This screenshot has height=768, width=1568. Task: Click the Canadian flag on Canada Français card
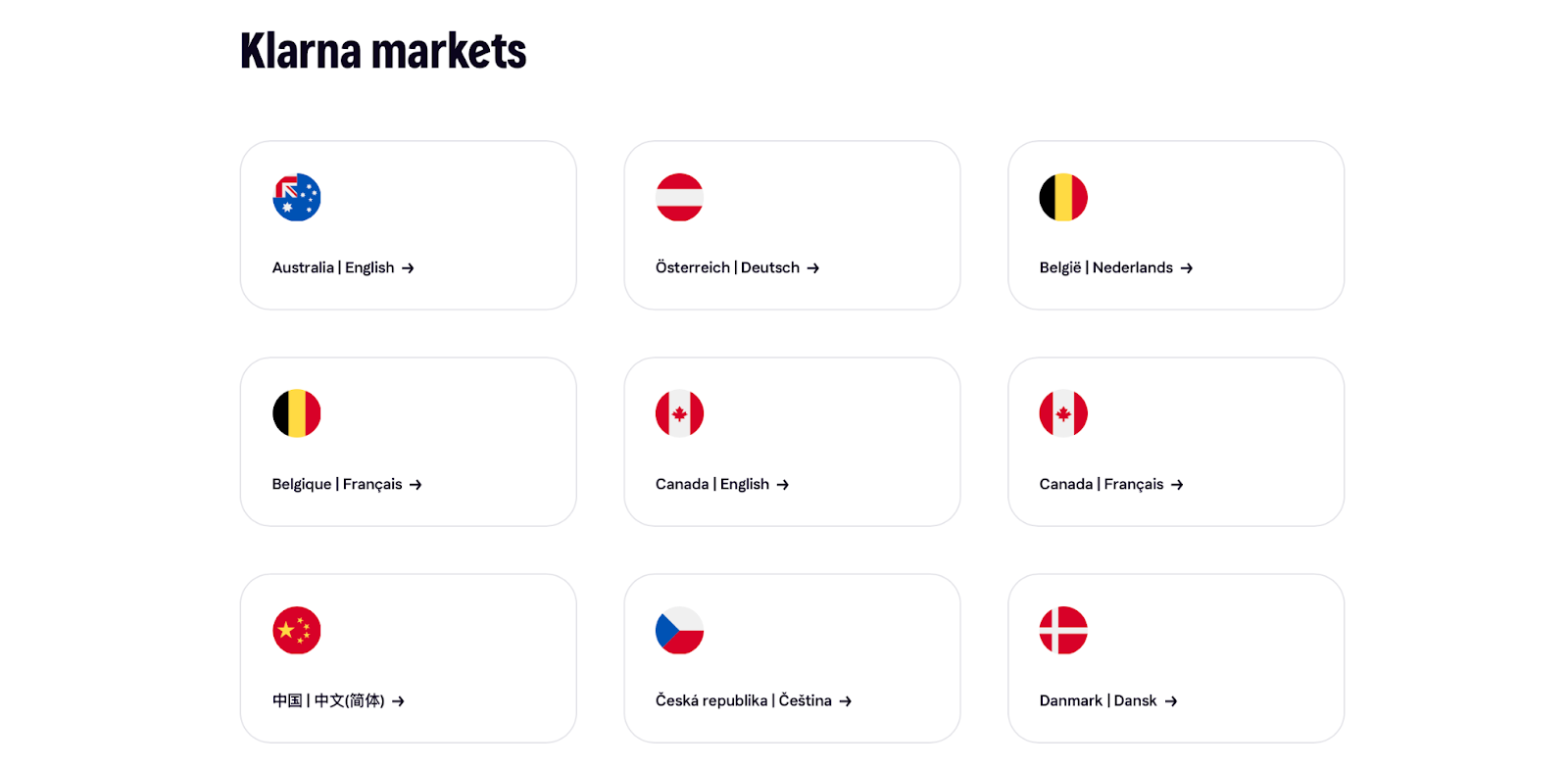tap(1062, 413)
